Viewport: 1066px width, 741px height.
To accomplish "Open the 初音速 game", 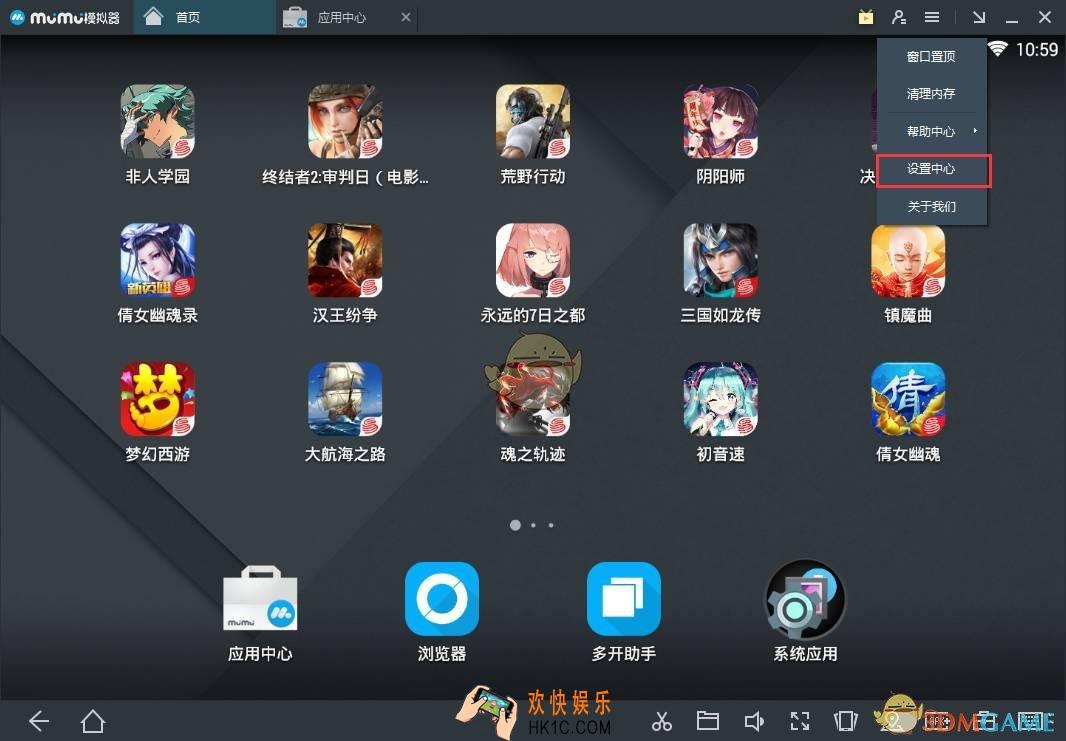I will (721, 400).
